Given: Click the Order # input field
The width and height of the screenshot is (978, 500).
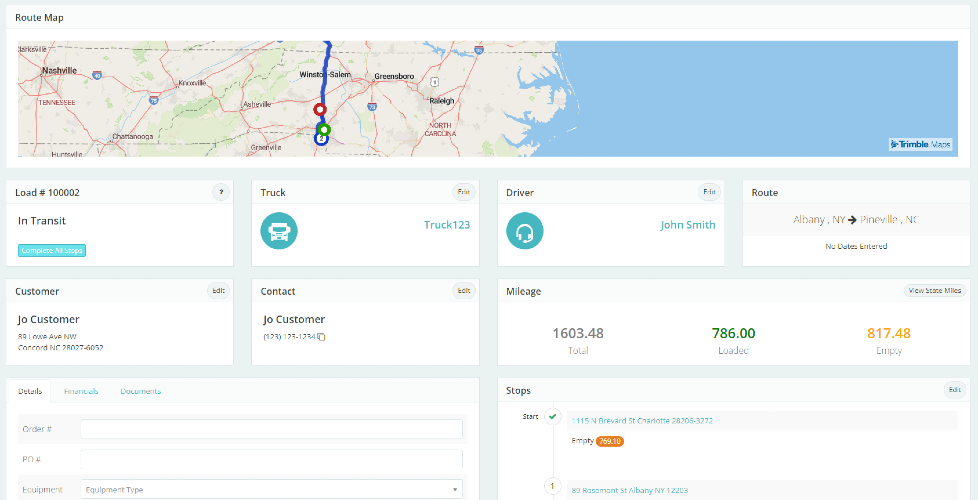Looking at the screenshot, I should pyautogui.click(x=271, y=429).
